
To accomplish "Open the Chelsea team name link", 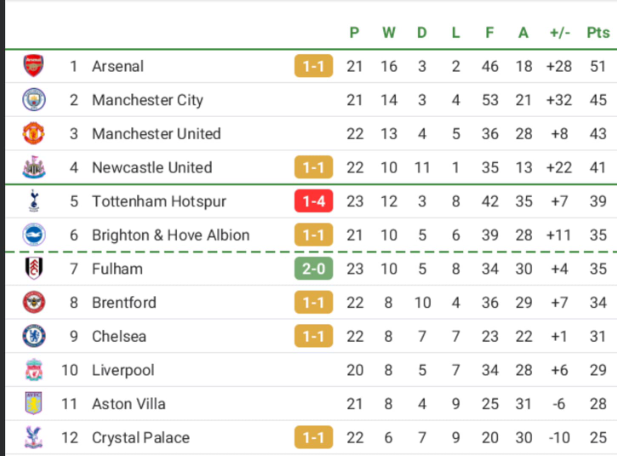I will click(119, 336).
